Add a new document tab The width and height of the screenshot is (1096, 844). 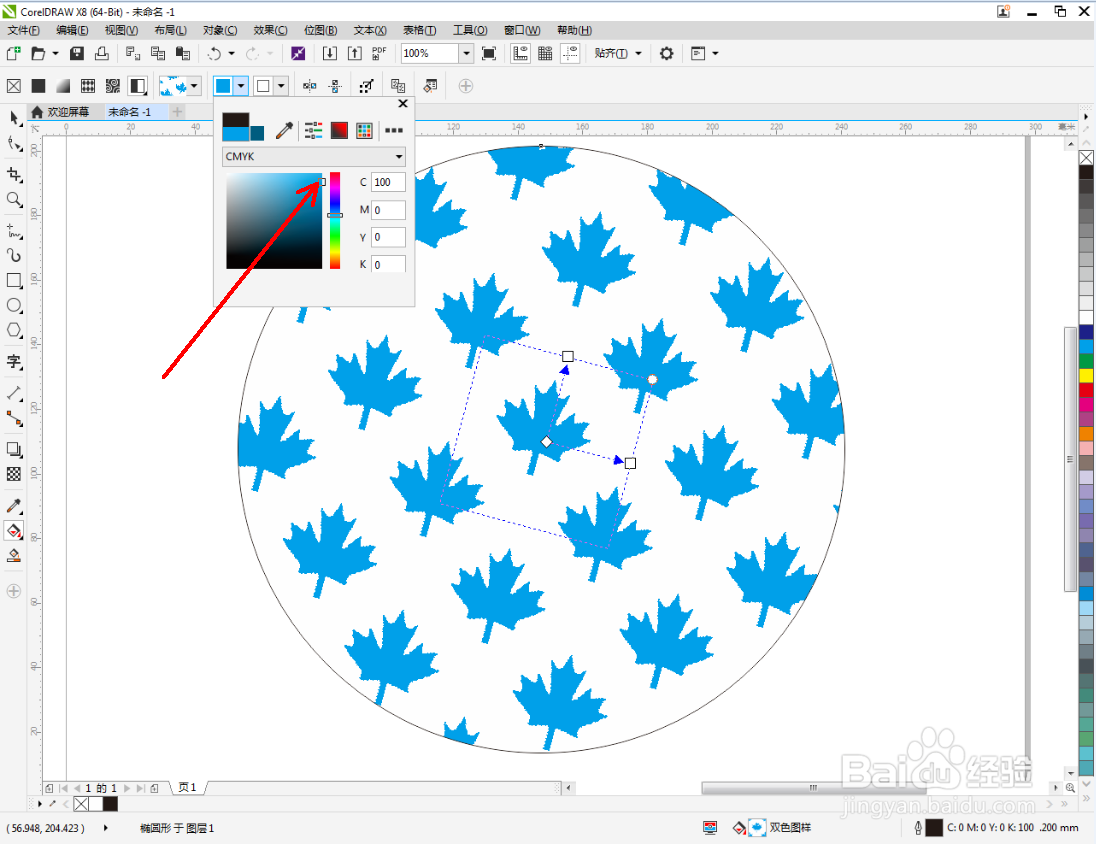click(x=178, y=112)
